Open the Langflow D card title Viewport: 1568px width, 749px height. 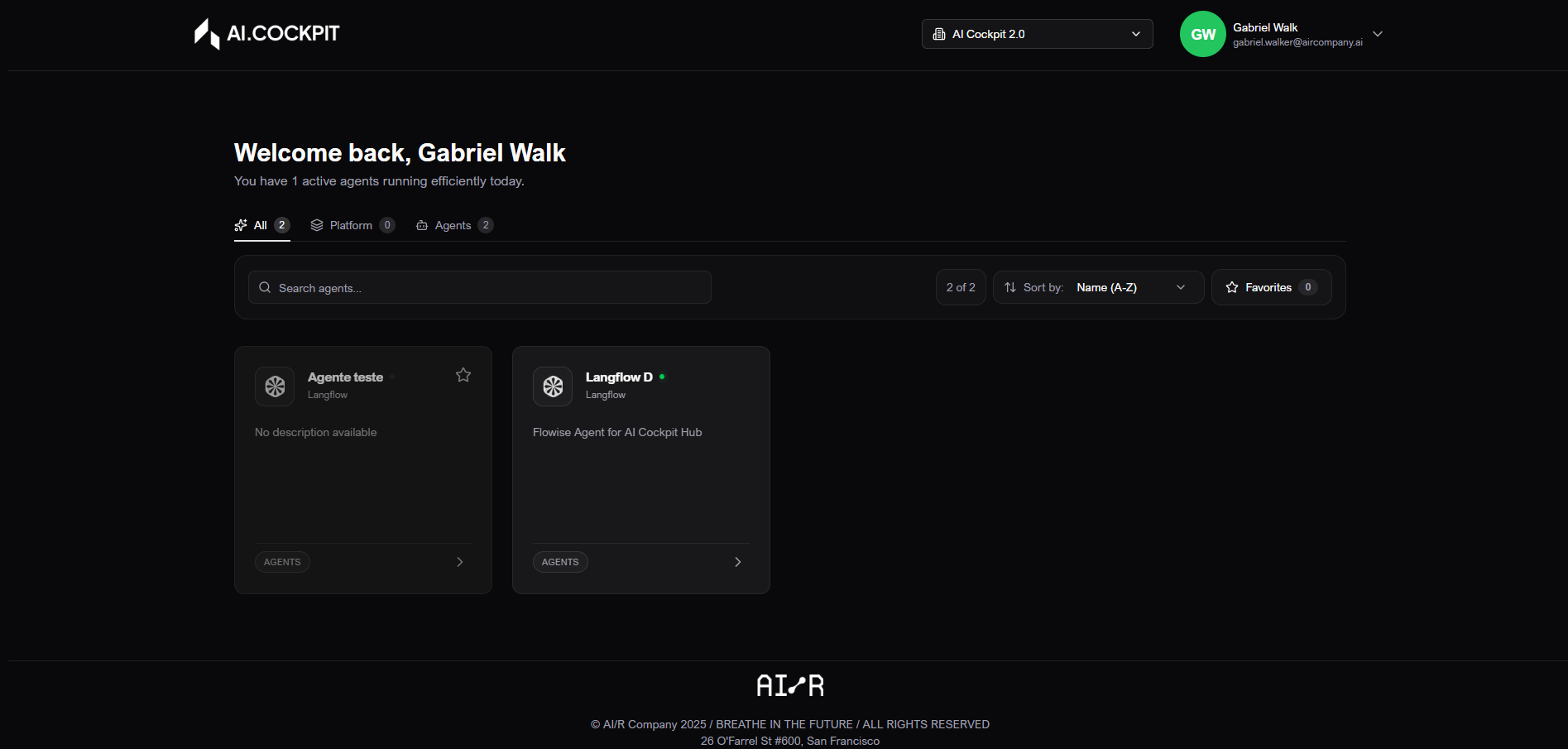coord(619,377)
